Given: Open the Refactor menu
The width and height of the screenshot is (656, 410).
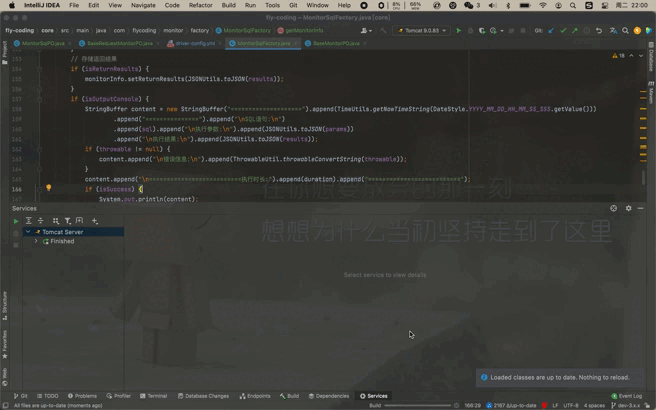Looking at the screenshot, I should point(200,5).
